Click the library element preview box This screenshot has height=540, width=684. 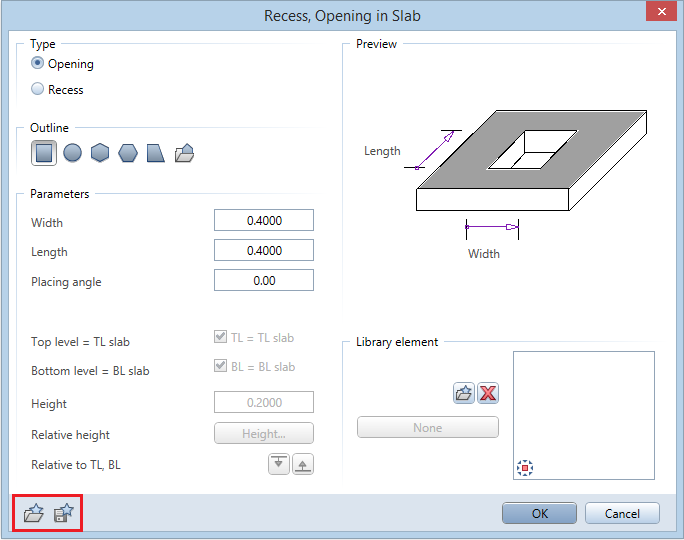point(584,415)
